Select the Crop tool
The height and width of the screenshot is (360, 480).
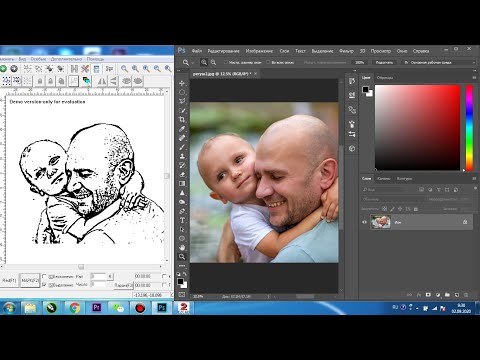click(182, 119)
